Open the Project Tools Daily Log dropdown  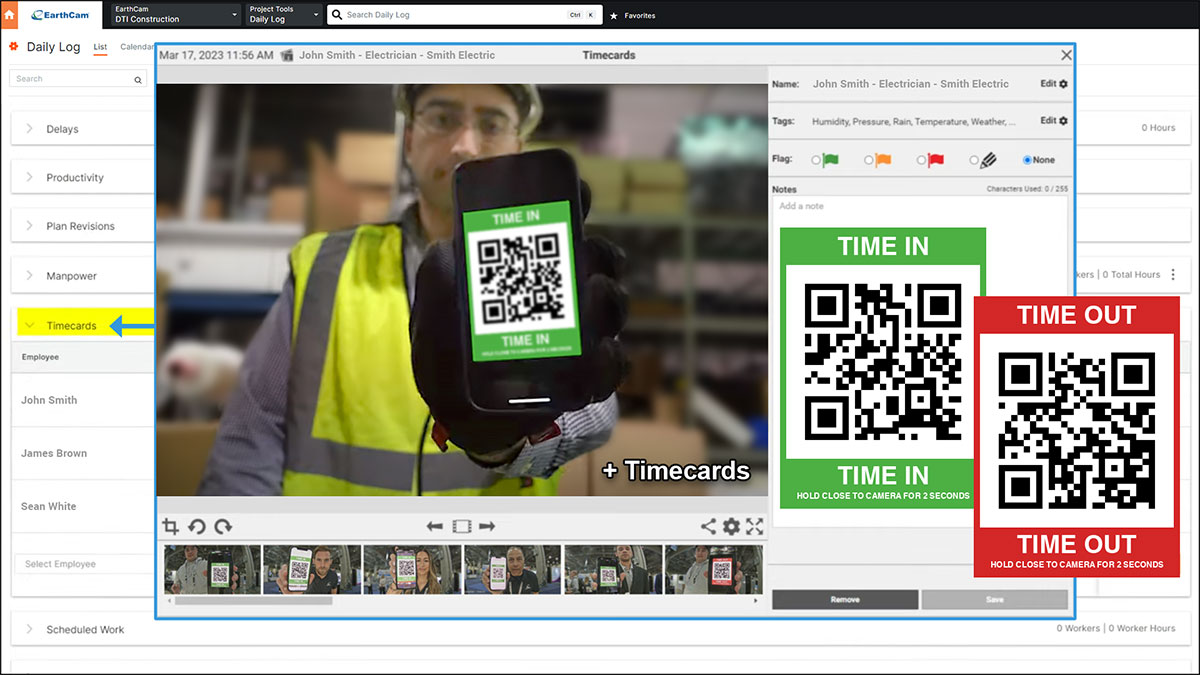point(283,15)
